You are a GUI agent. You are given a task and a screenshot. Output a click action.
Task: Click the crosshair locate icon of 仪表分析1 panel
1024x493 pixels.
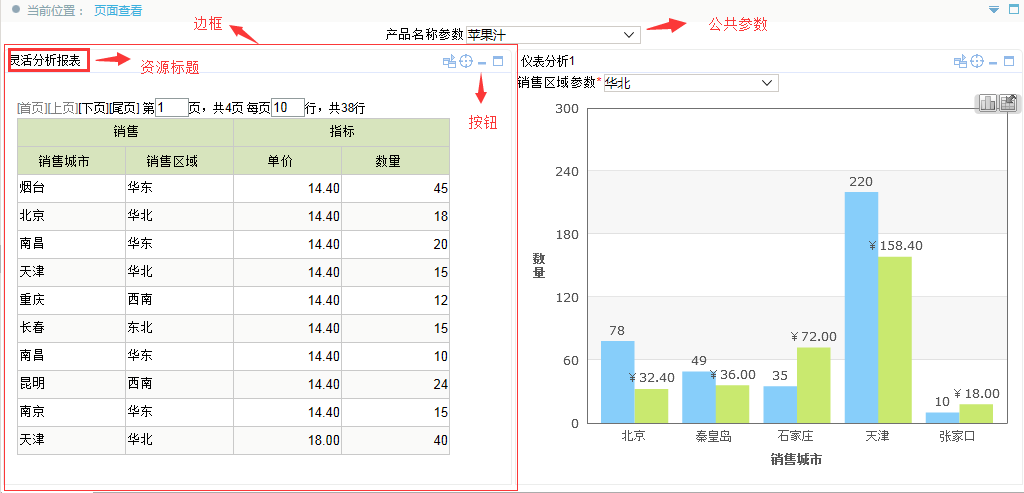(976, 62)
